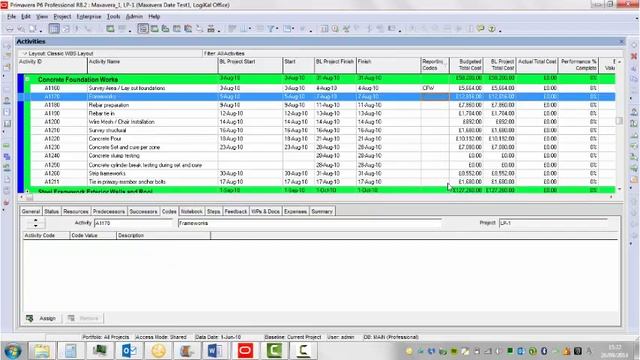Switch to the General tab
Image resolution: width=640 pixels, height=360 pixels.
pyautogui.click(x=31, y=211)
